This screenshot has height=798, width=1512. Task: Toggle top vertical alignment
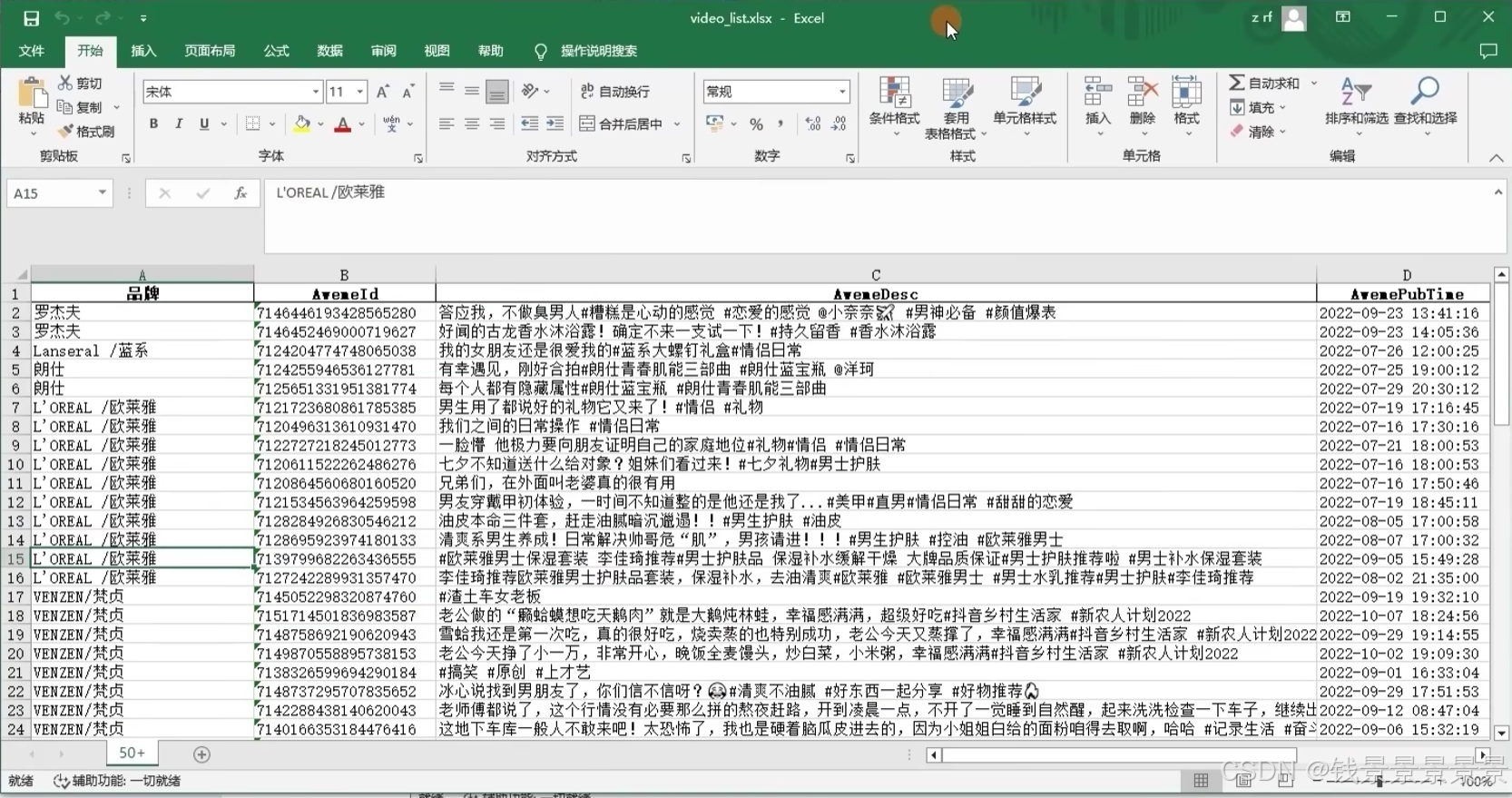[447, 90]
